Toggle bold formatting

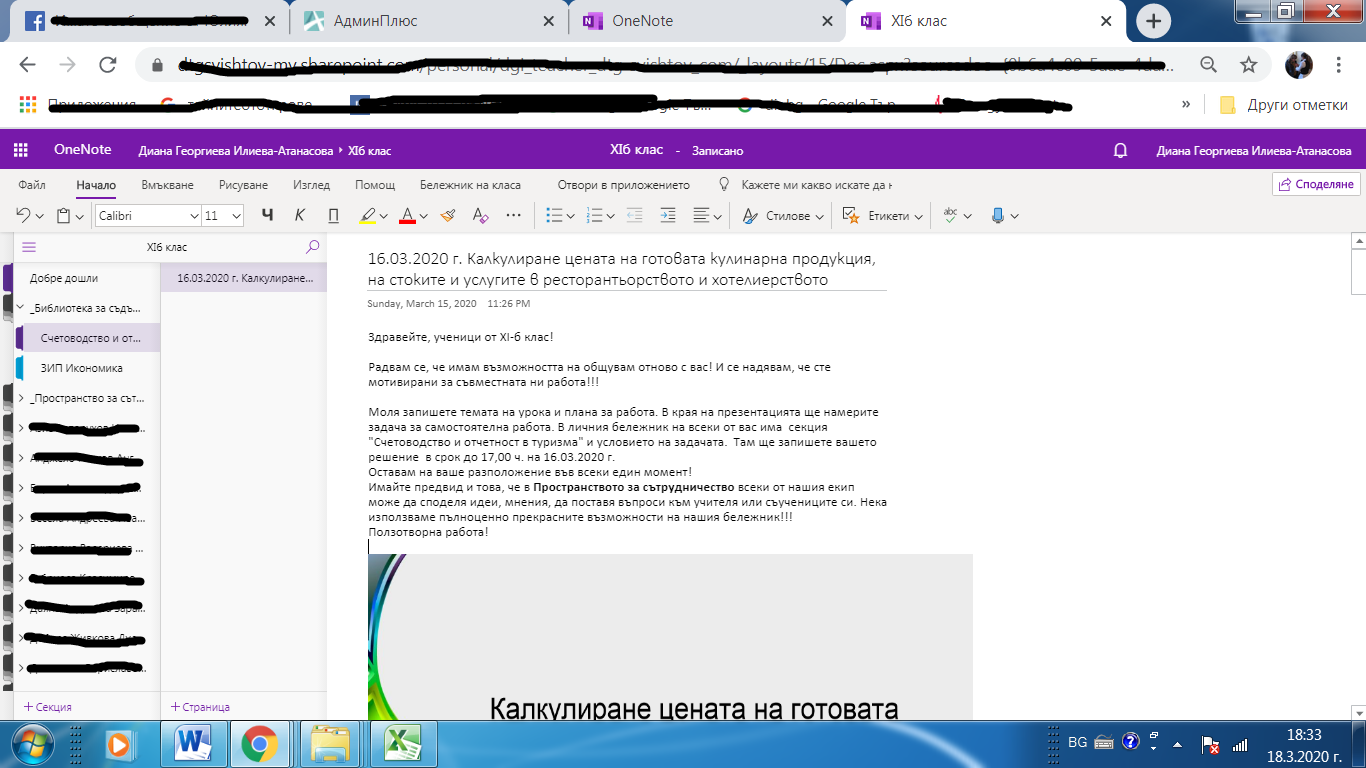267,215
